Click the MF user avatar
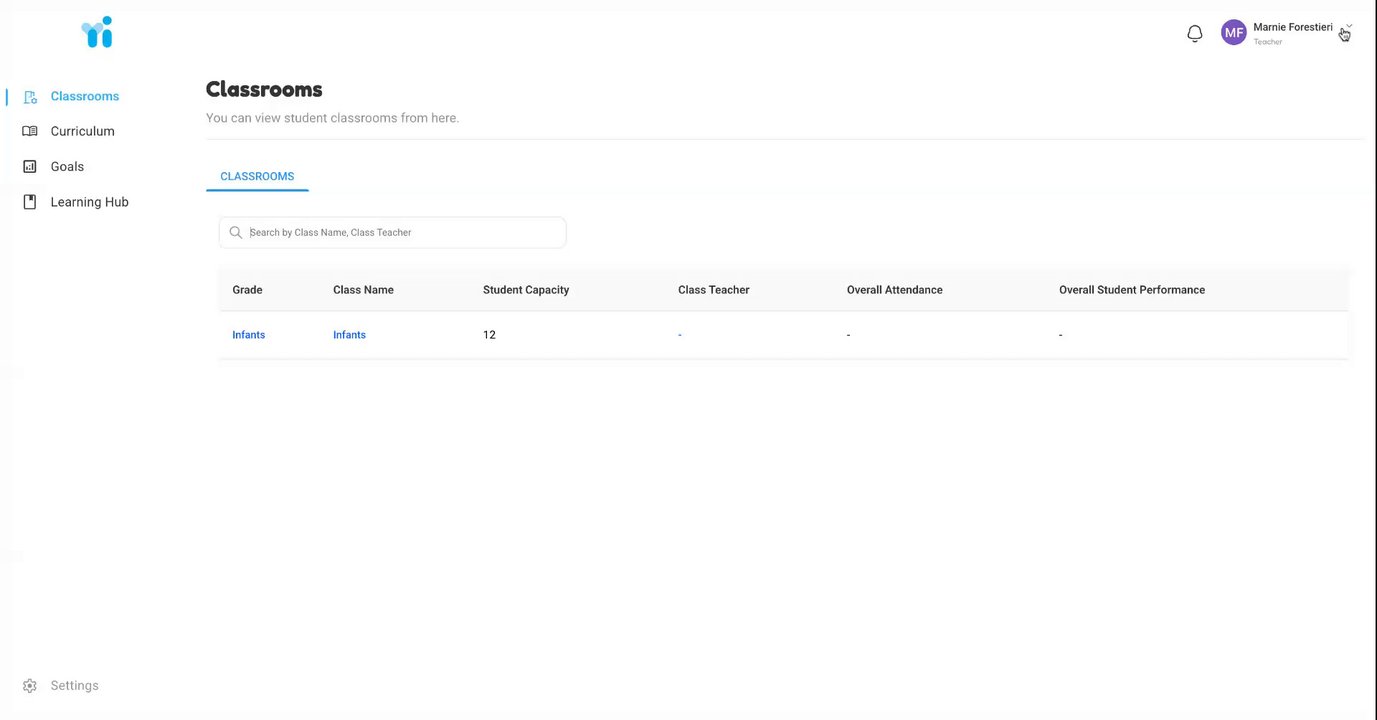Image resolution: width=1377 pixels, height=720 pixels. tap(1234, 33)
